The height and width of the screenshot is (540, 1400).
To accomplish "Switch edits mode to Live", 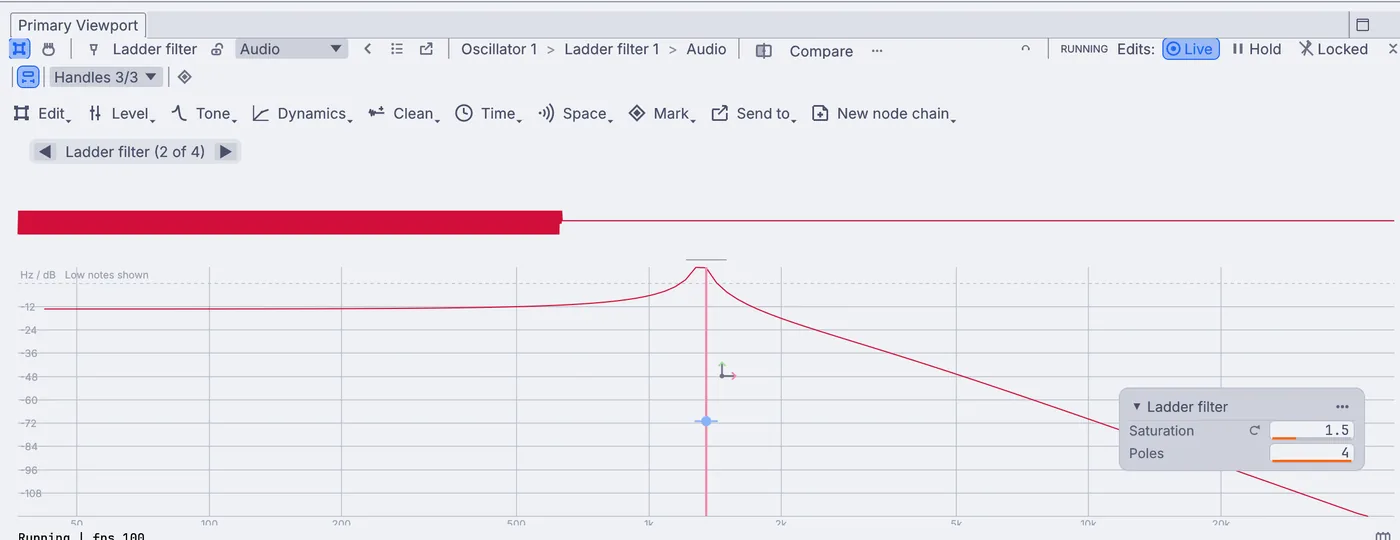I will click(x=1191, y=49).
